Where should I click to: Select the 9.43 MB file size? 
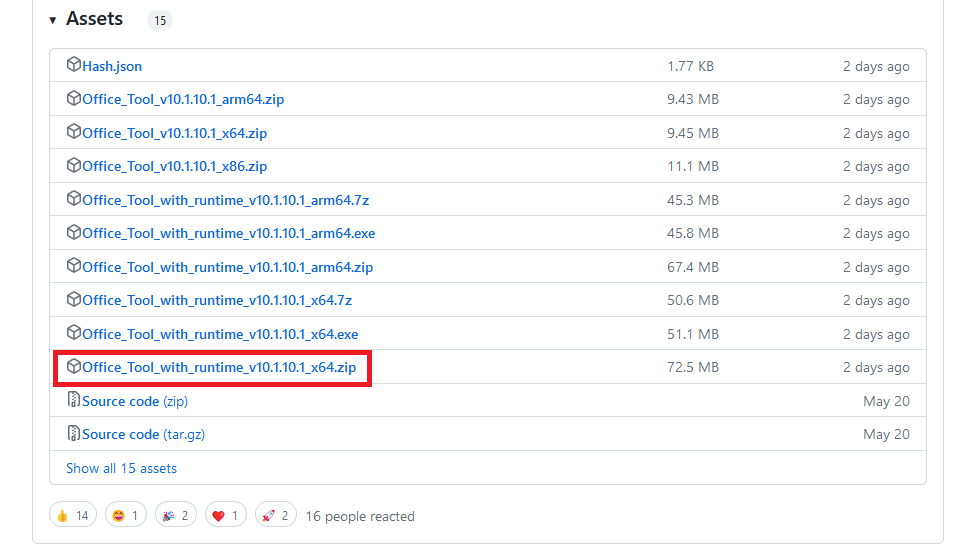pyautogui.click(x=693, y=99)
